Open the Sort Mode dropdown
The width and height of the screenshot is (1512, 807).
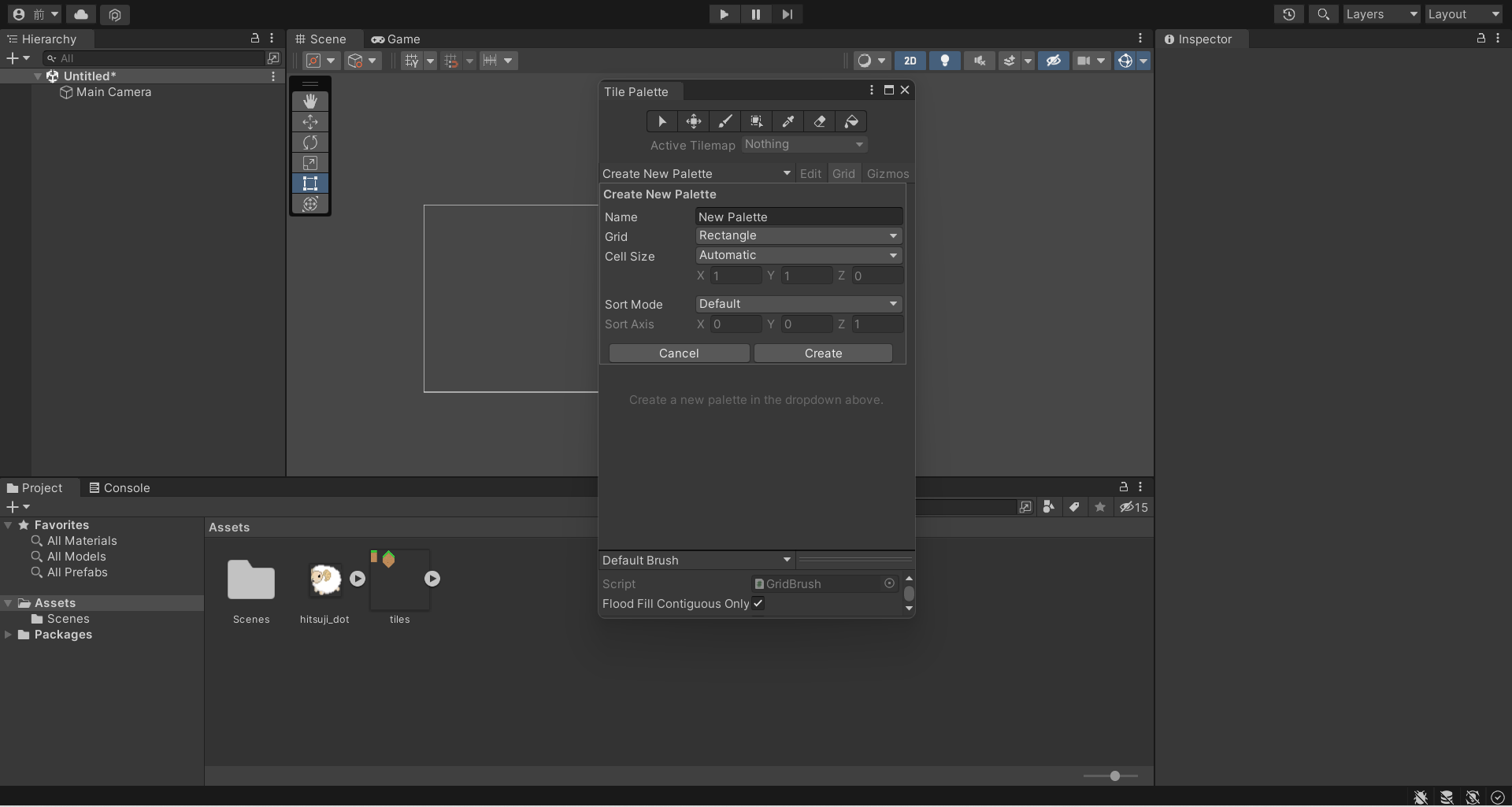click(x=799, y=305)
